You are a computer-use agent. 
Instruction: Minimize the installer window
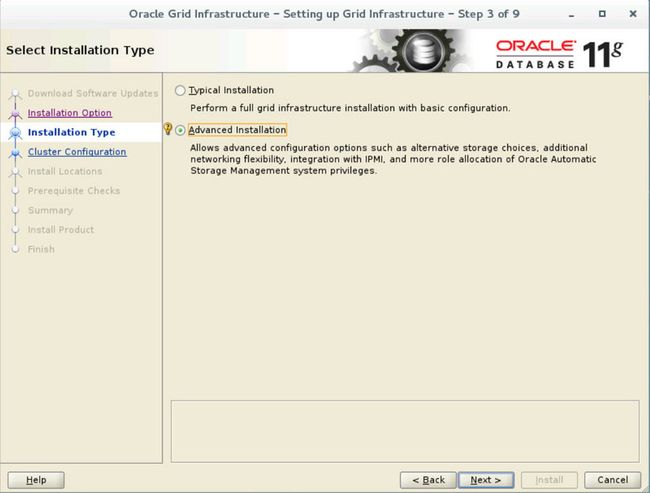(572, 15)
